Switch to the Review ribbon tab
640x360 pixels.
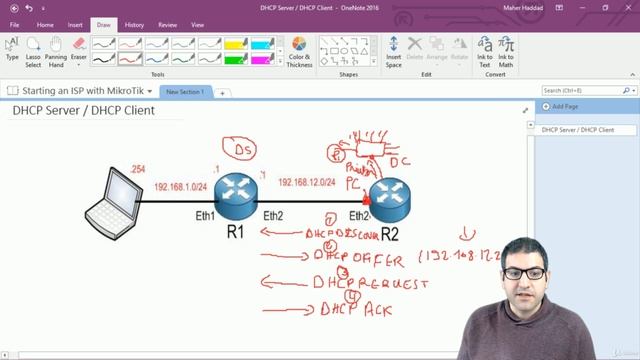pyautogui.click(x=167, y=25)
